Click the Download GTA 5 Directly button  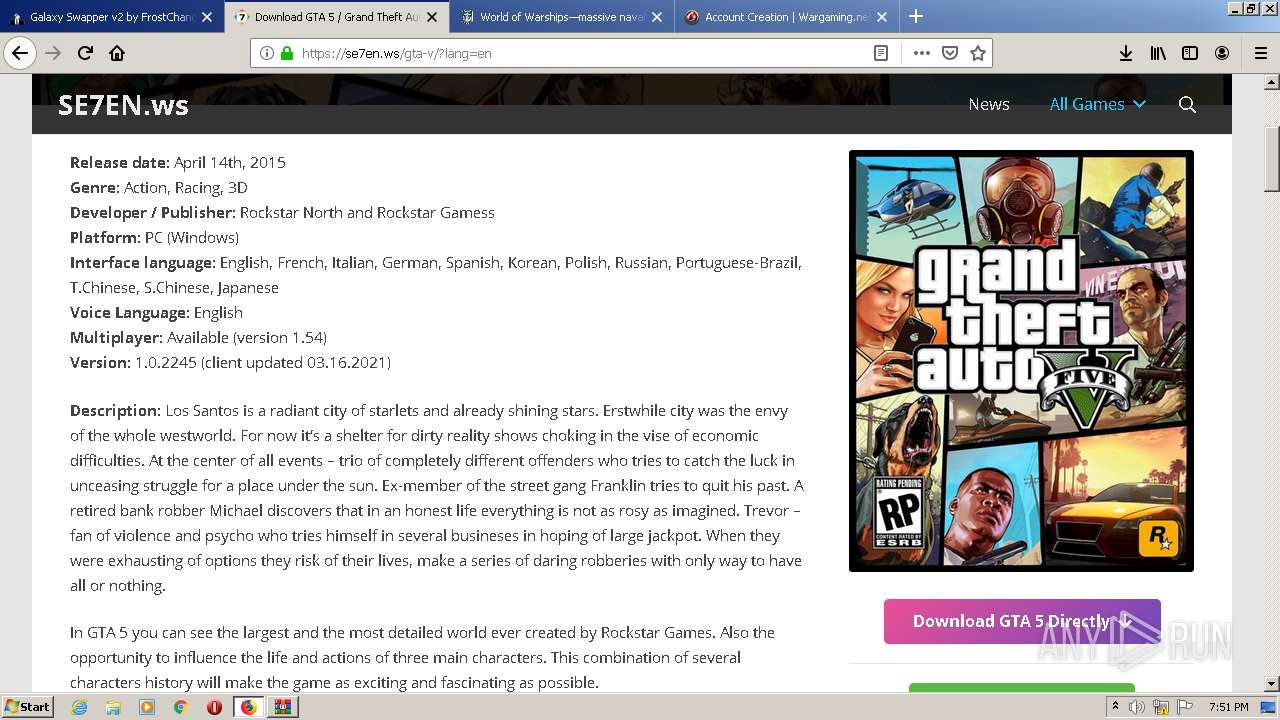tap(1022, 621)
